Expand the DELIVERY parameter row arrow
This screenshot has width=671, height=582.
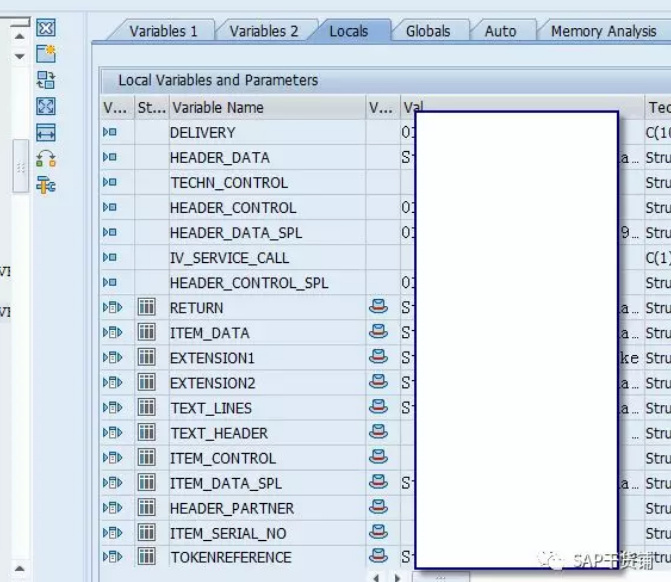(x=110, y=132)
